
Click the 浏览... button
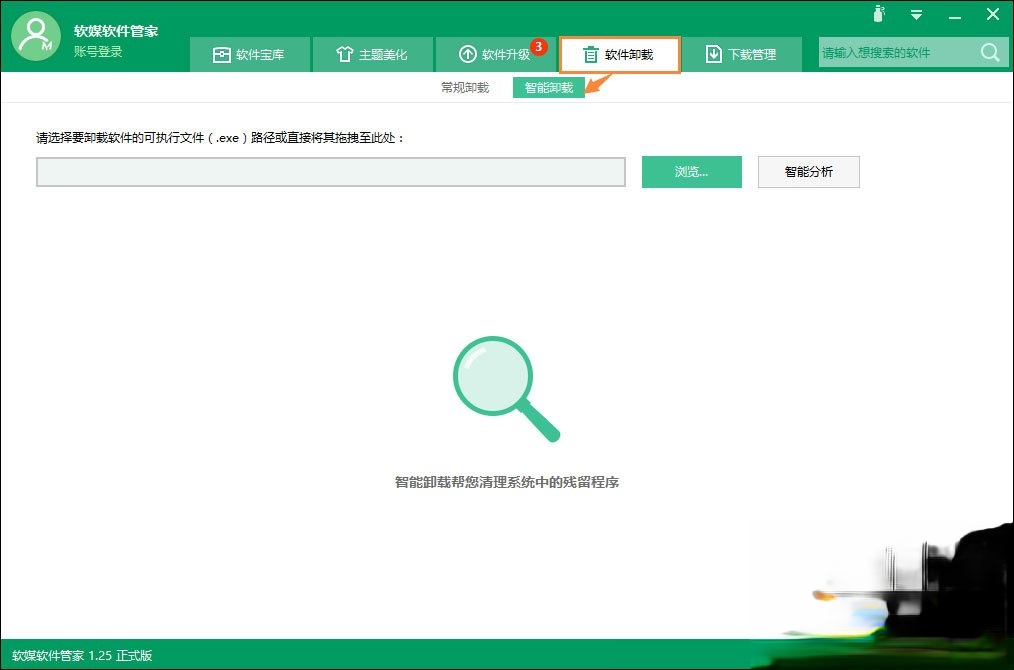coord(691,172)
